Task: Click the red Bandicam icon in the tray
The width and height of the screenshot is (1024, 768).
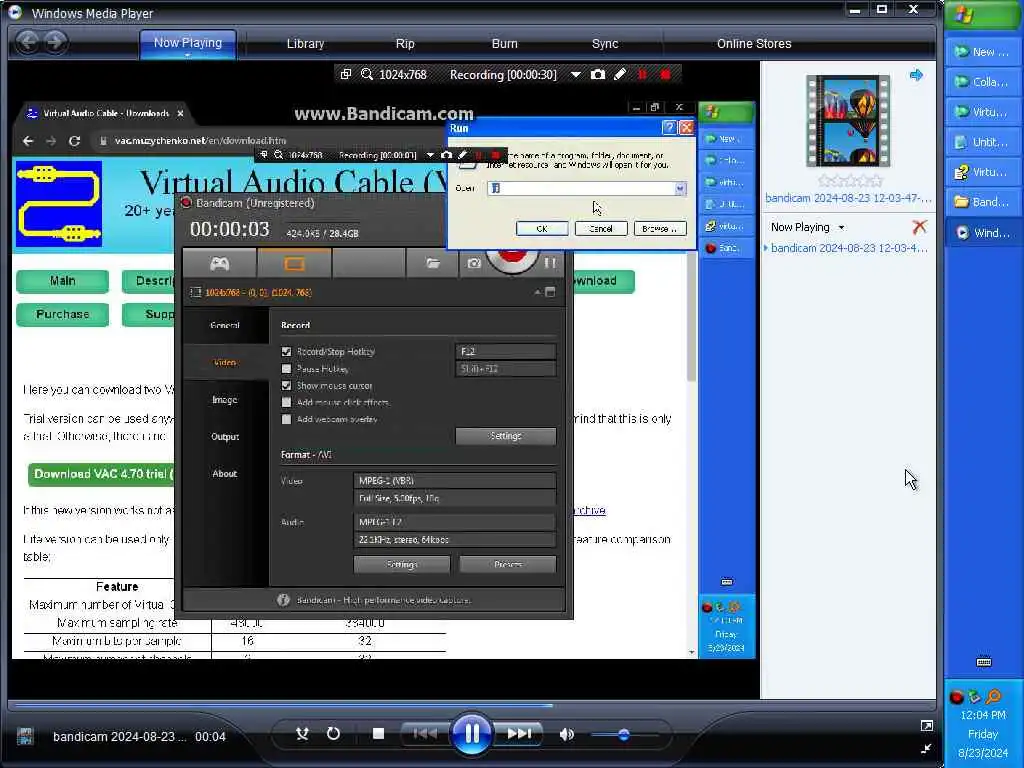Action: click(x=957, y=697)
